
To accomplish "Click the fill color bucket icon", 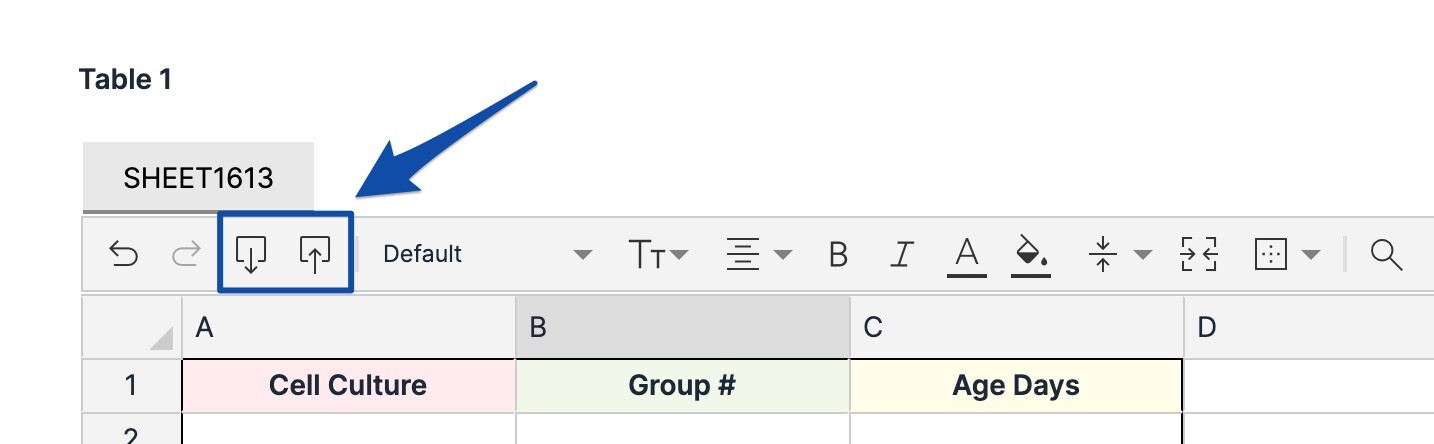I will pos(1031,255).
